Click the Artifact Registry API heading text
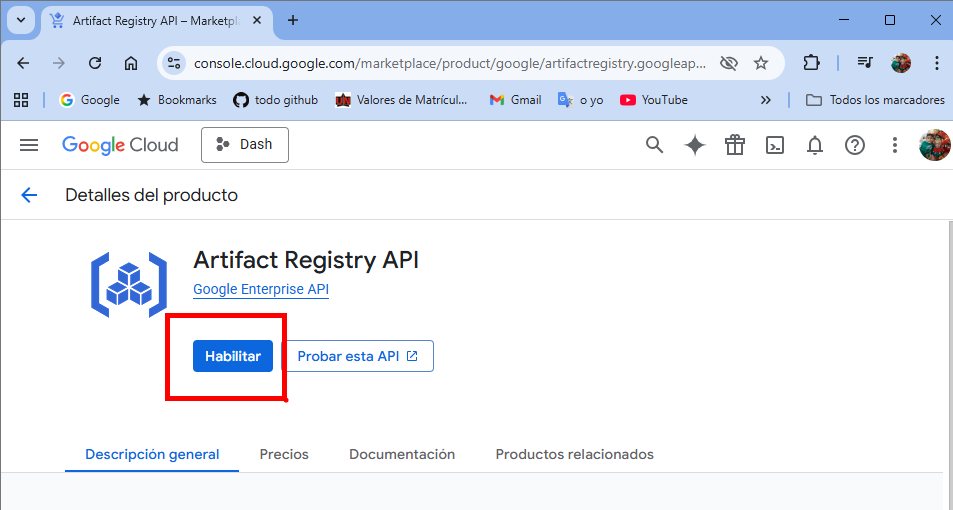Viewport: 953px width, 510px height. [x=306, y=260]
